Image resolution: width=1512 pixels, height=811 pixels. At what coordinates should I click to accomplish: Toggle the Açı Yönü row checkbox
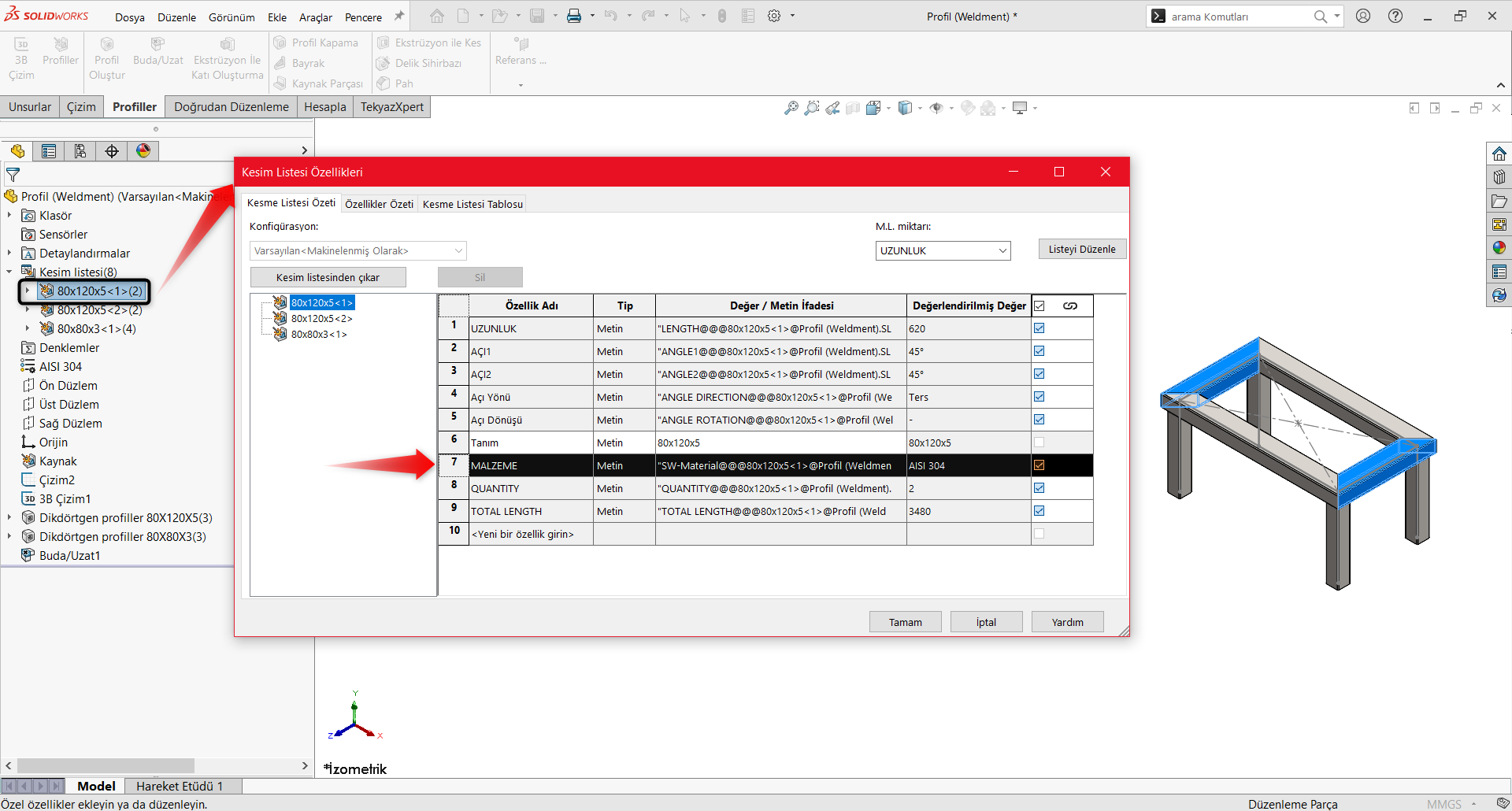click(x=1039, y=397)
